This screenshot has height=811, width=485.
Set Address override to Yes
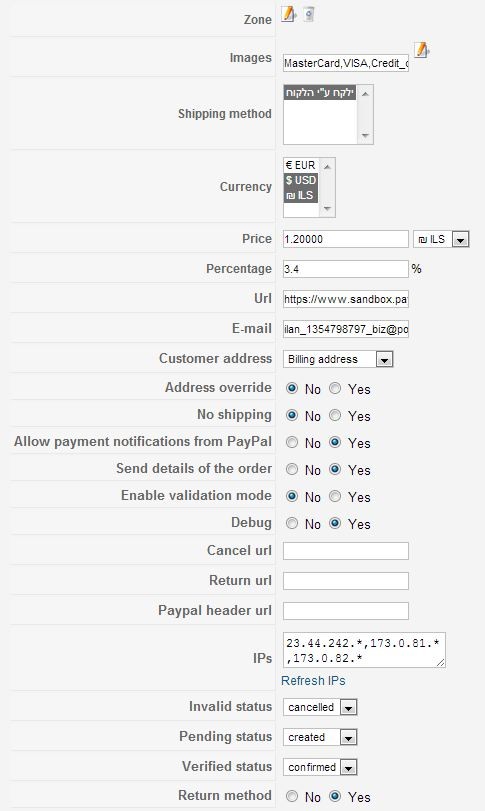(x=335, y=388)
